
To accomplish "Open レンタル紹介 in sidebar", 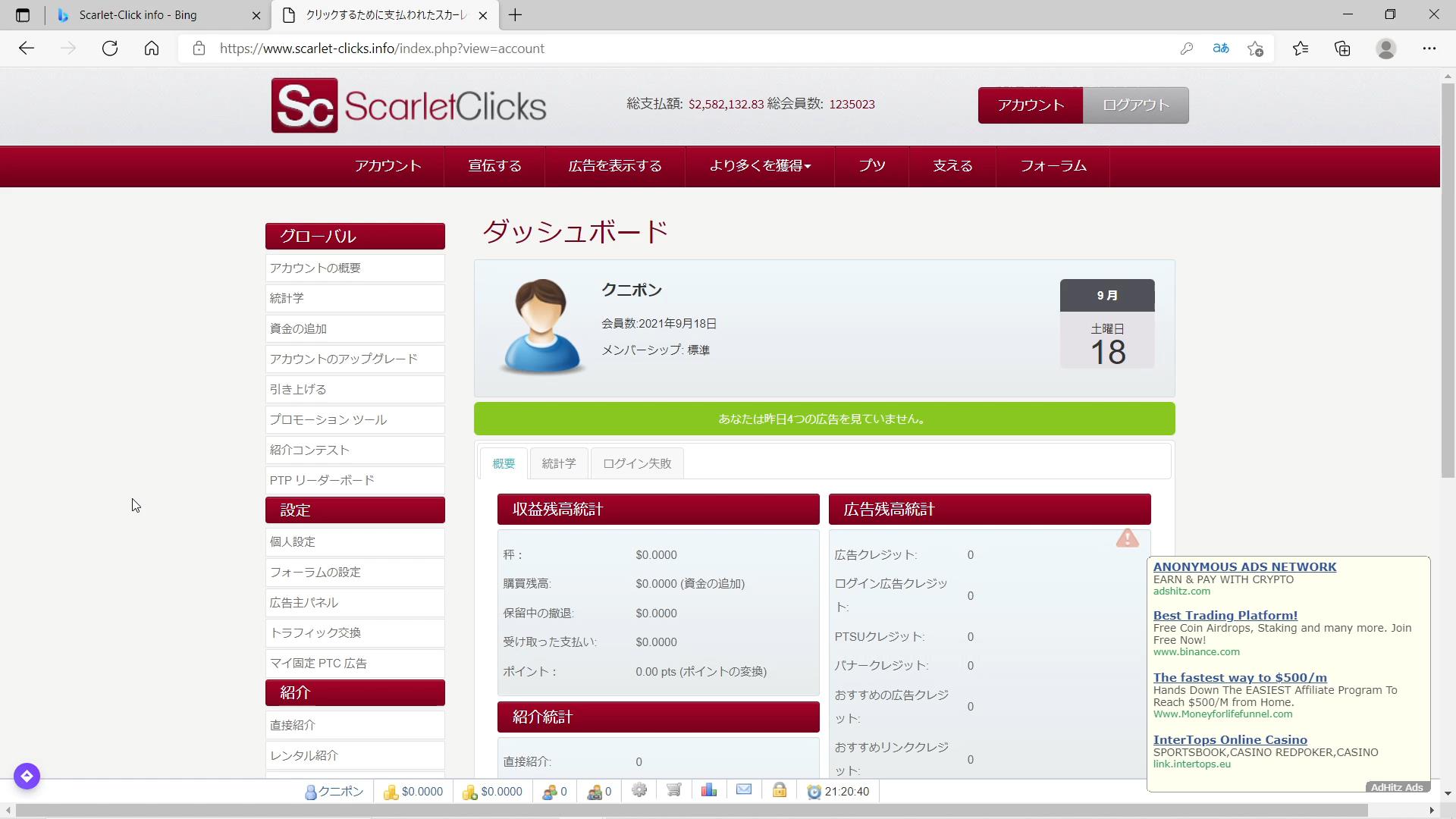I will (x=355, y=756).
